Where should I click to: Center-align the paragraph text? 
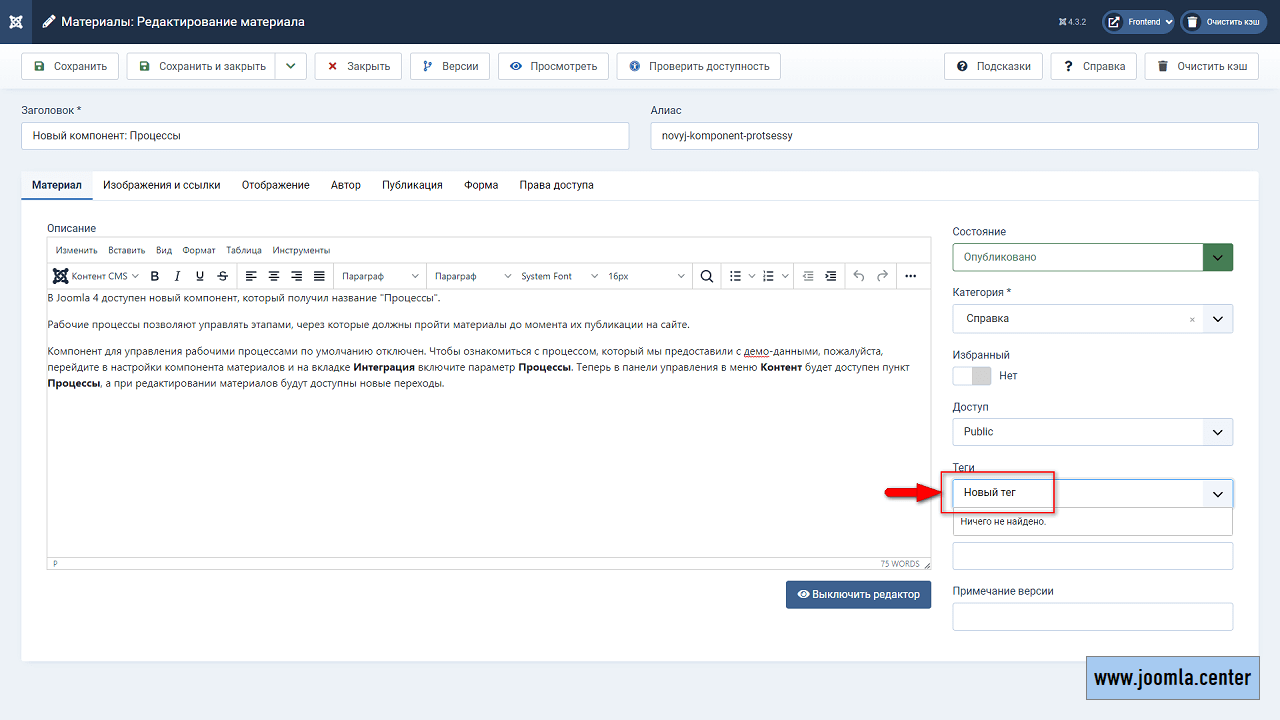click(x=273, y=275)
